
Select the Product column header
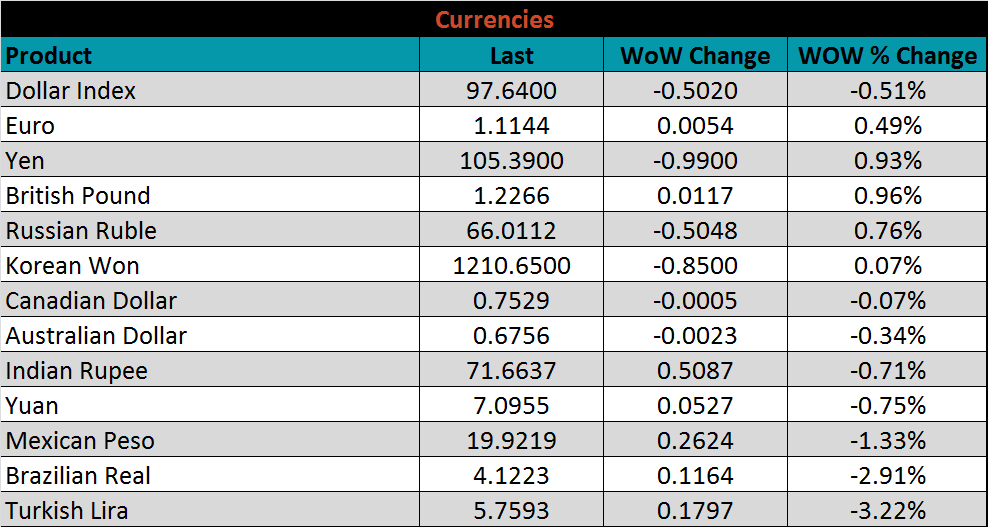[x=49, y=55]
